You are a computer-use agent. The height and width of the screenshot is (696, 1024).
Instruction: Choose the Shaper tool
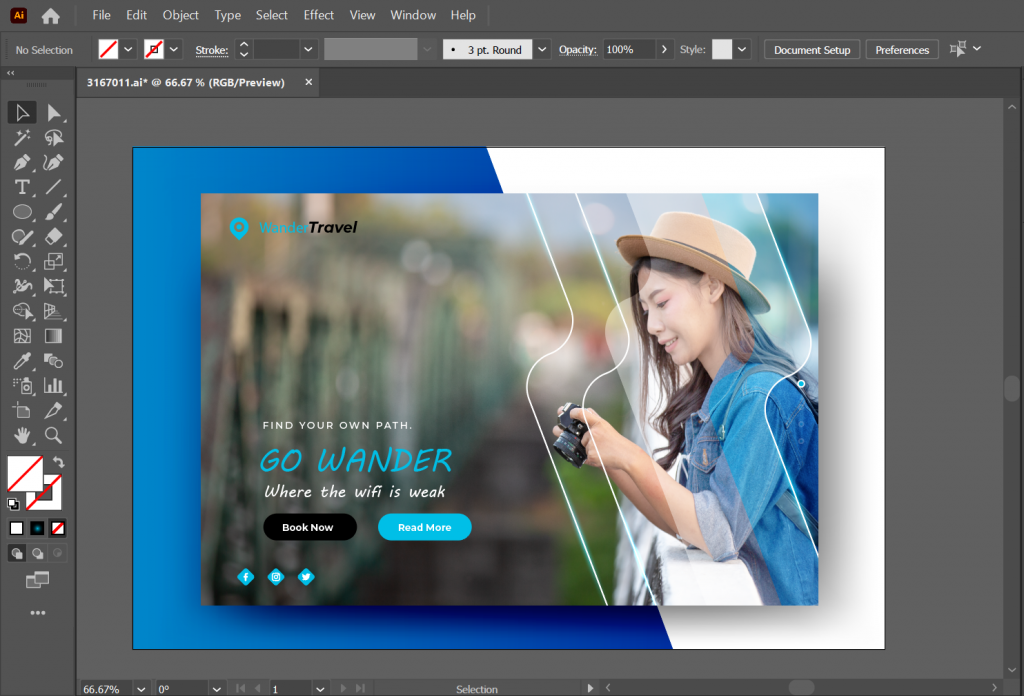point(22,237)
